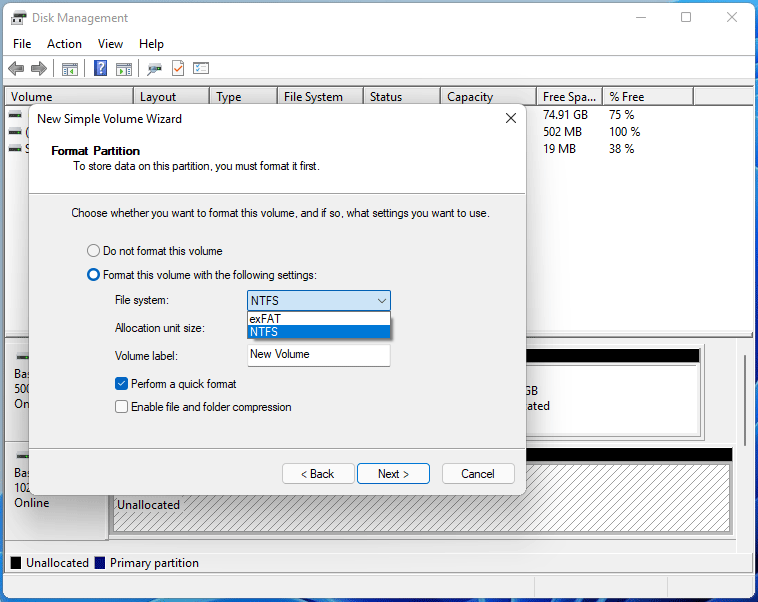Viewport: 758px width, 602px height.
Task: Click the Volume label text field
Action: pyautogui.click(x=319, y=355)
